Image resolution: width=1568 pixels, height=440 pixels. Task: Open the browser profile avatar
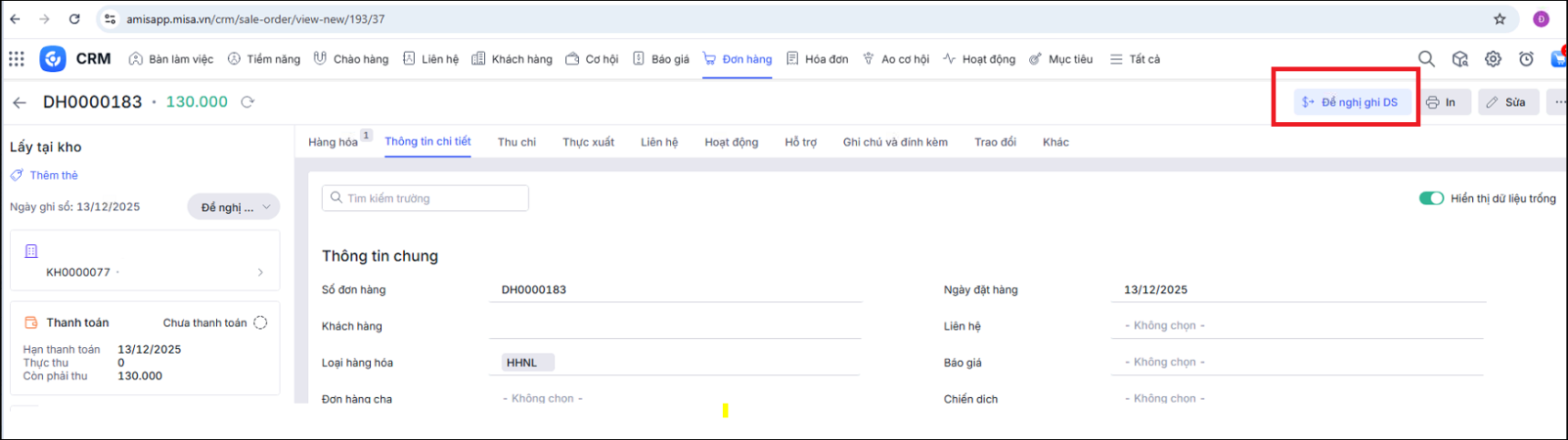(1542, 19)
